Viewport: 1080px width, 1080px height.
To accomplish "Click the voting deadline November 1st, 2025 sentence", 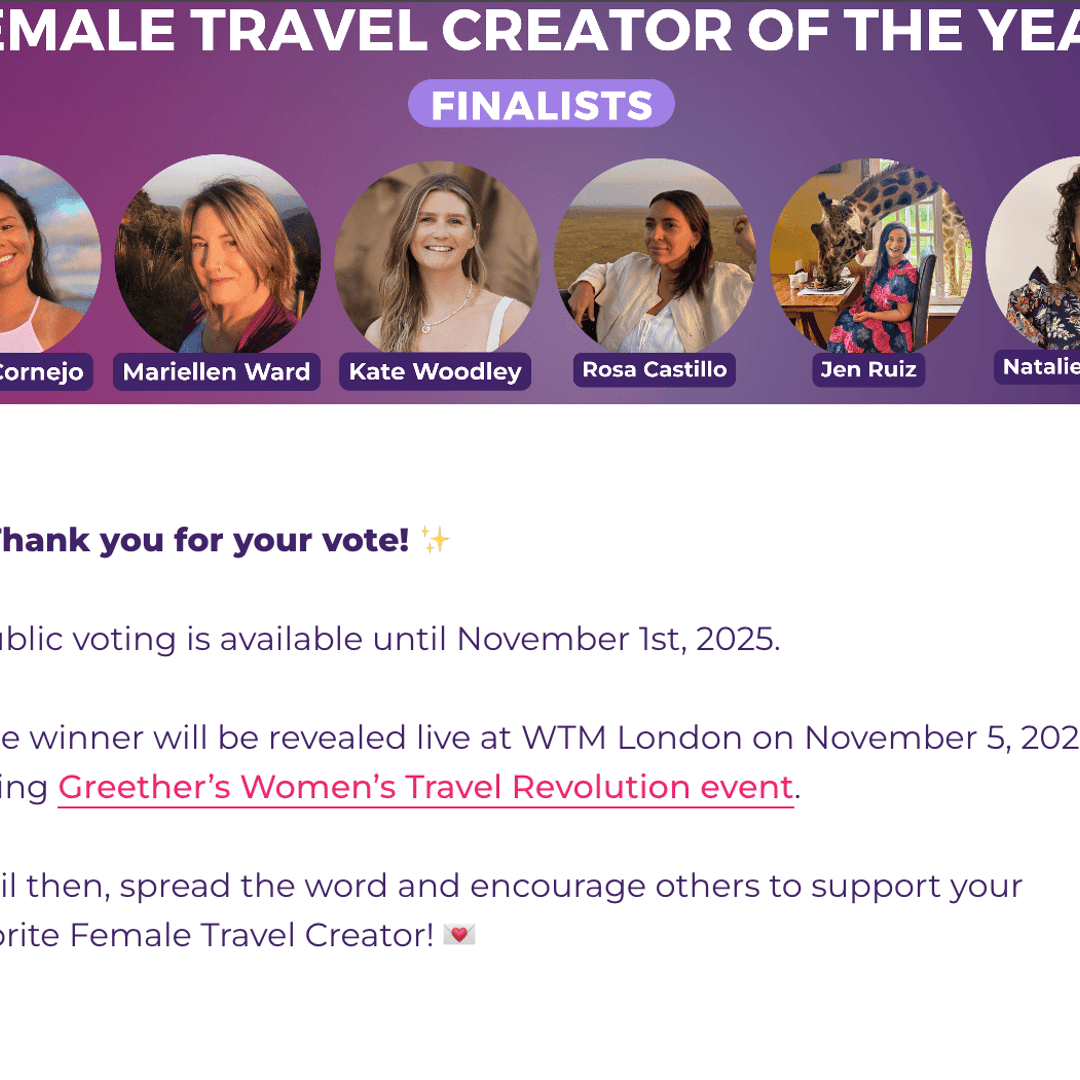I will 390,639.
